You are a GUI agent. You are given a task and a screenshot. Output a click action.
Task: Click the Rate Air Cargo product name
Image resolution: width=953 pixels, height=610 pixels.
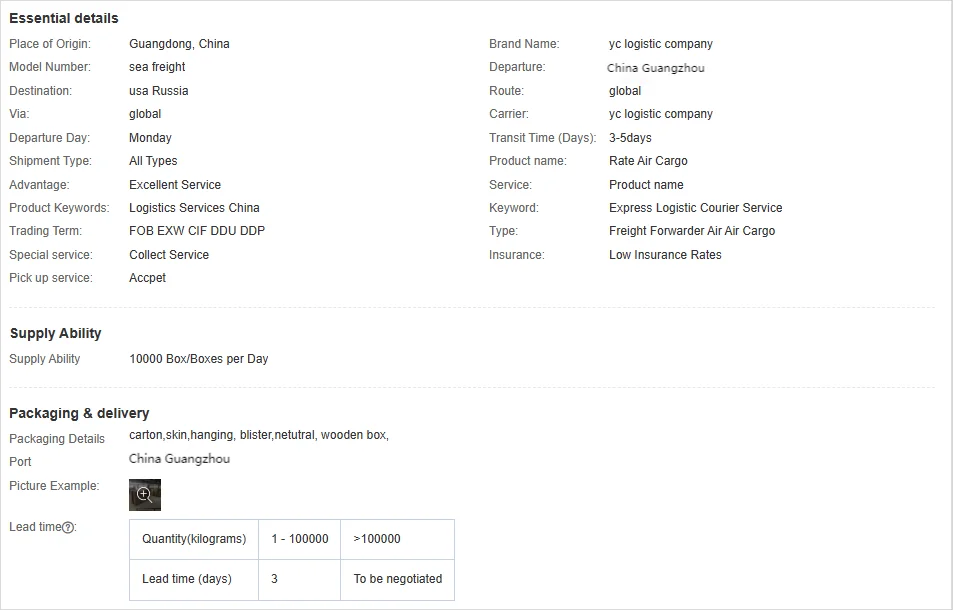click(x=648, y=161)
